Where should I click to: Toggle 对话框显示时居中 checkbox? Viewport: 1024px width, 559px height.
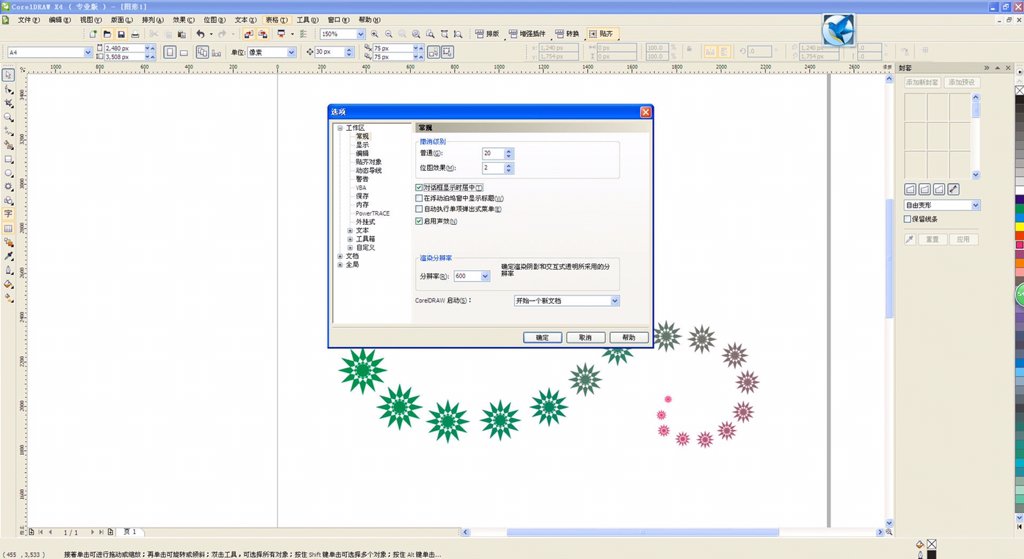(x=419, y=187)
